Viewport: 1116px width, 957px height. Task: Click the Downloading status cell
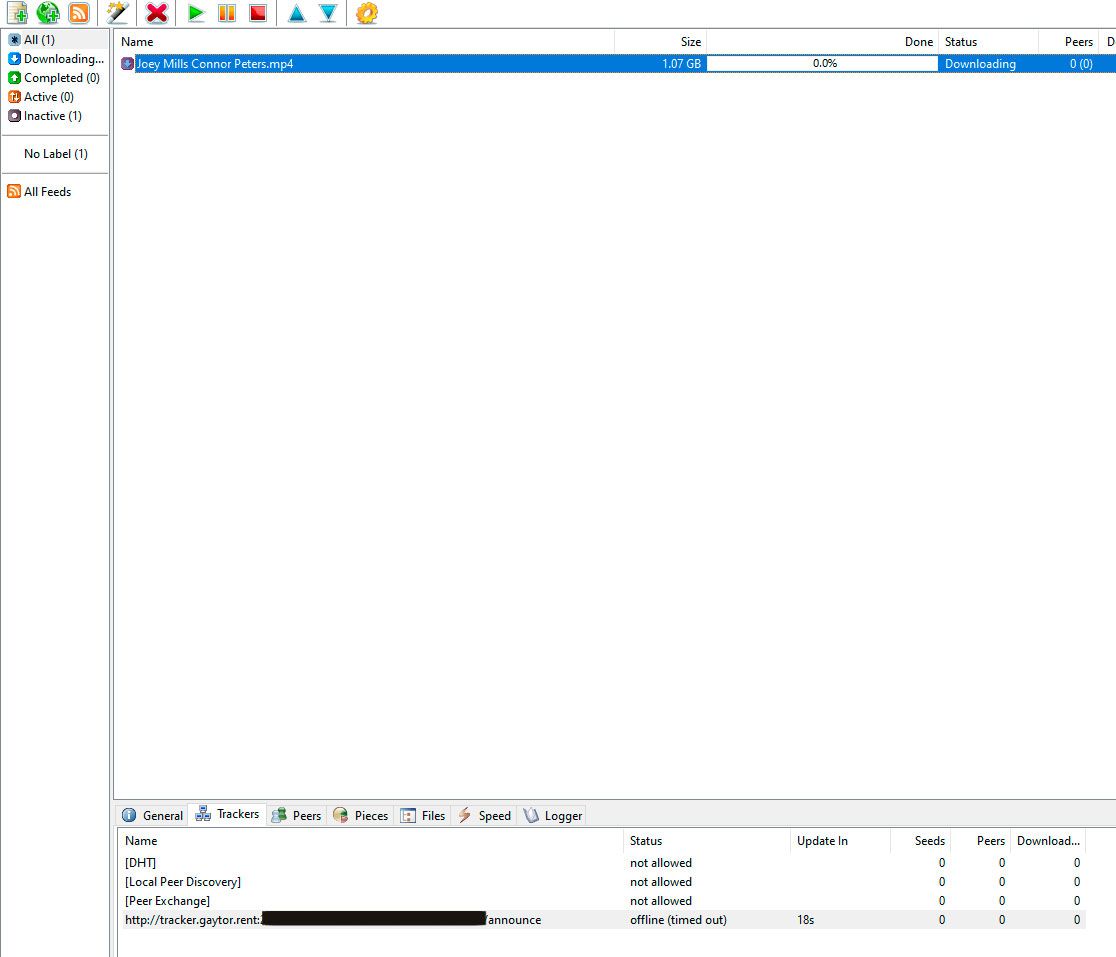(x=980, y=64)
